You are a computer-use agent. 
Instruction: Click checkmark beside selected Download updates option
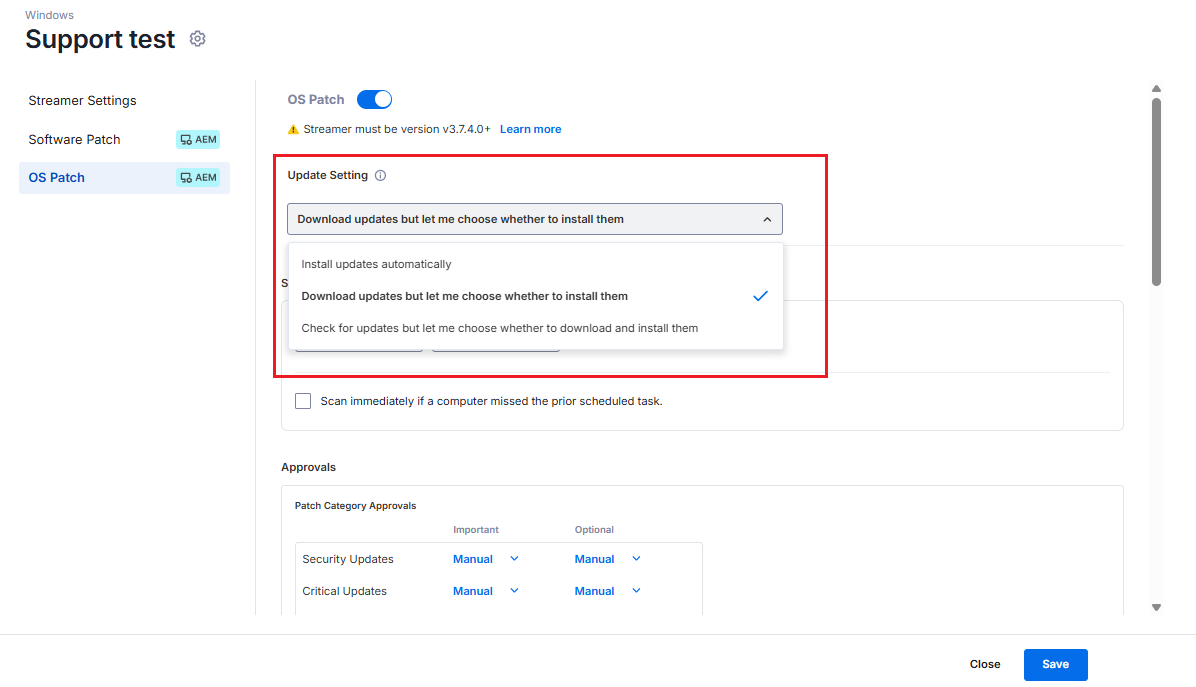[x=760, y=296]
